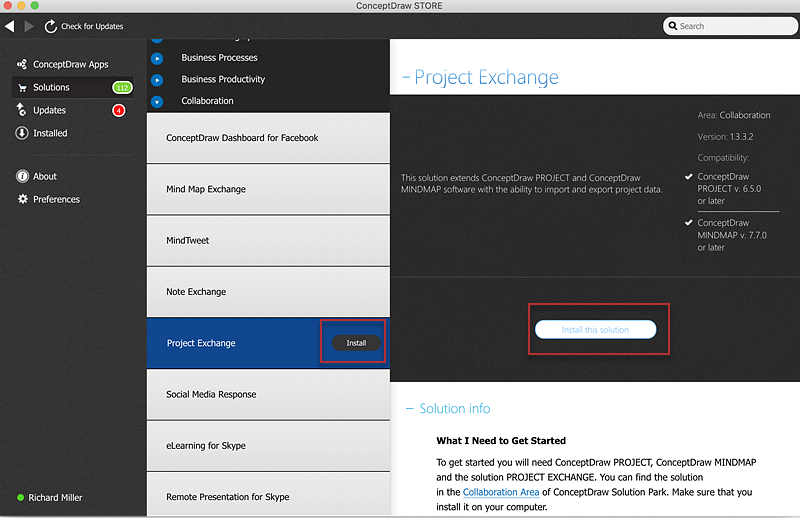Click the What I Need to Get Started heading
800x518 pixels.
(501, 440)
